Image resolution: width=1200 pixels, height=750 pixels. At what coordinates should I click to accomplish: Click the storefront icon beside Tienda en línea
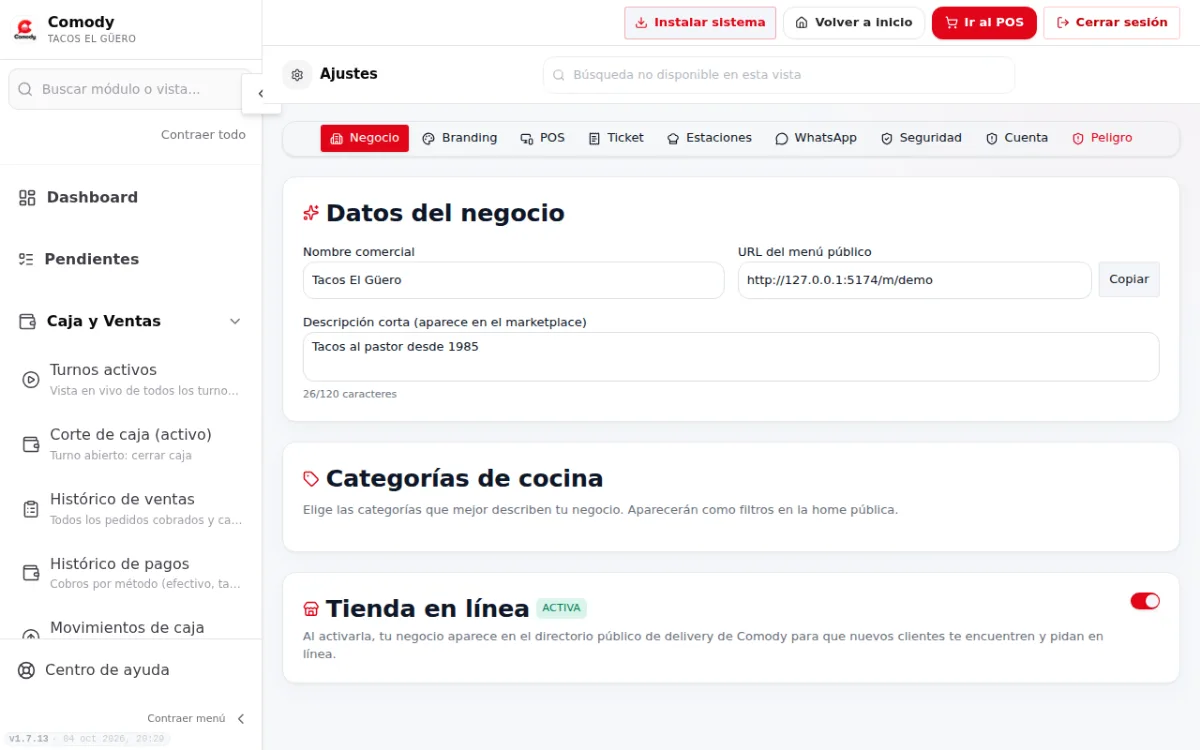[311, 609]
